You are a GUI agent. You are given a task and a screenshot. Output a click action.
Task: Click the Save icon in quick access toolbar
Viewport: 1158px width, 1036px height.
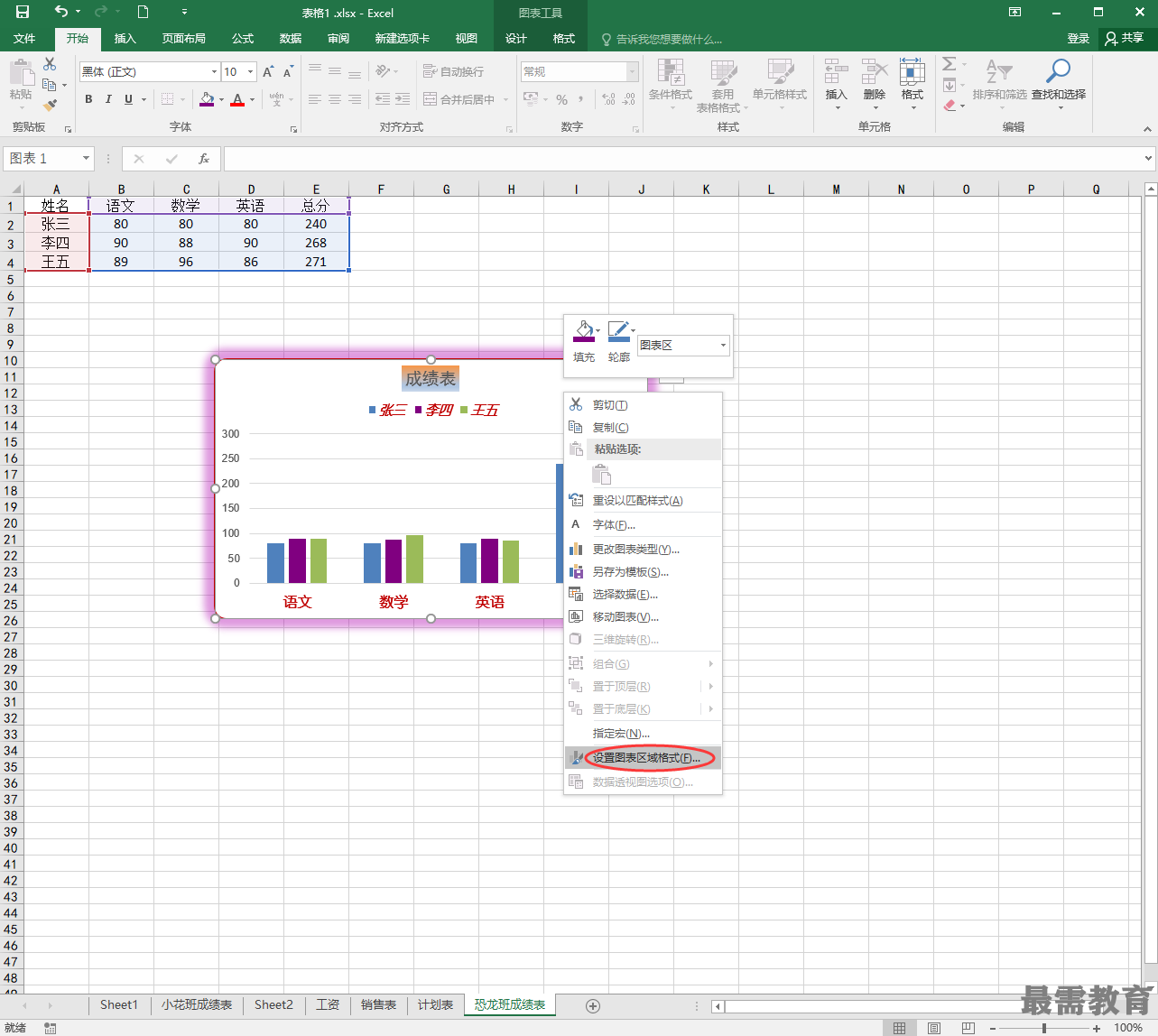[23, 12]
